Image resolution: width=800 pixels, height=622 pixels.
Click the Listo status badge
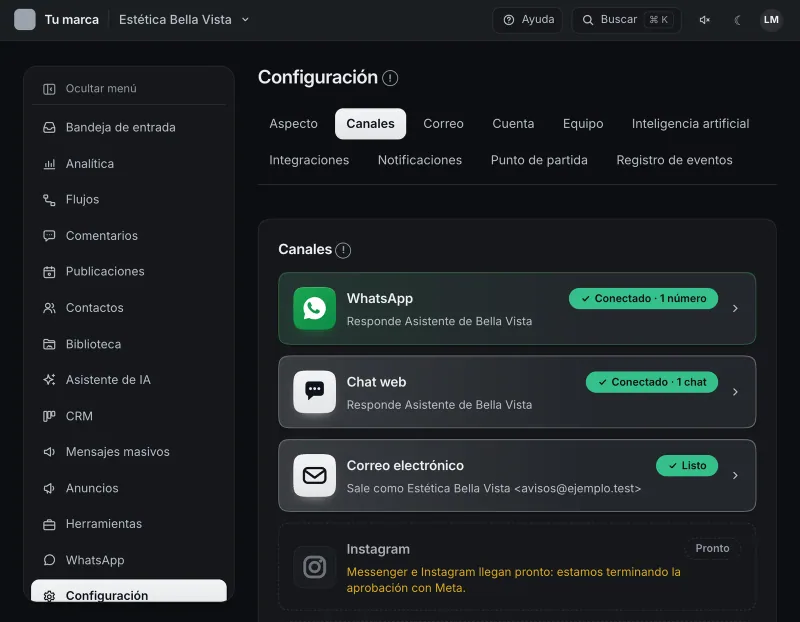pyautogui.click(x=687, y=466)
